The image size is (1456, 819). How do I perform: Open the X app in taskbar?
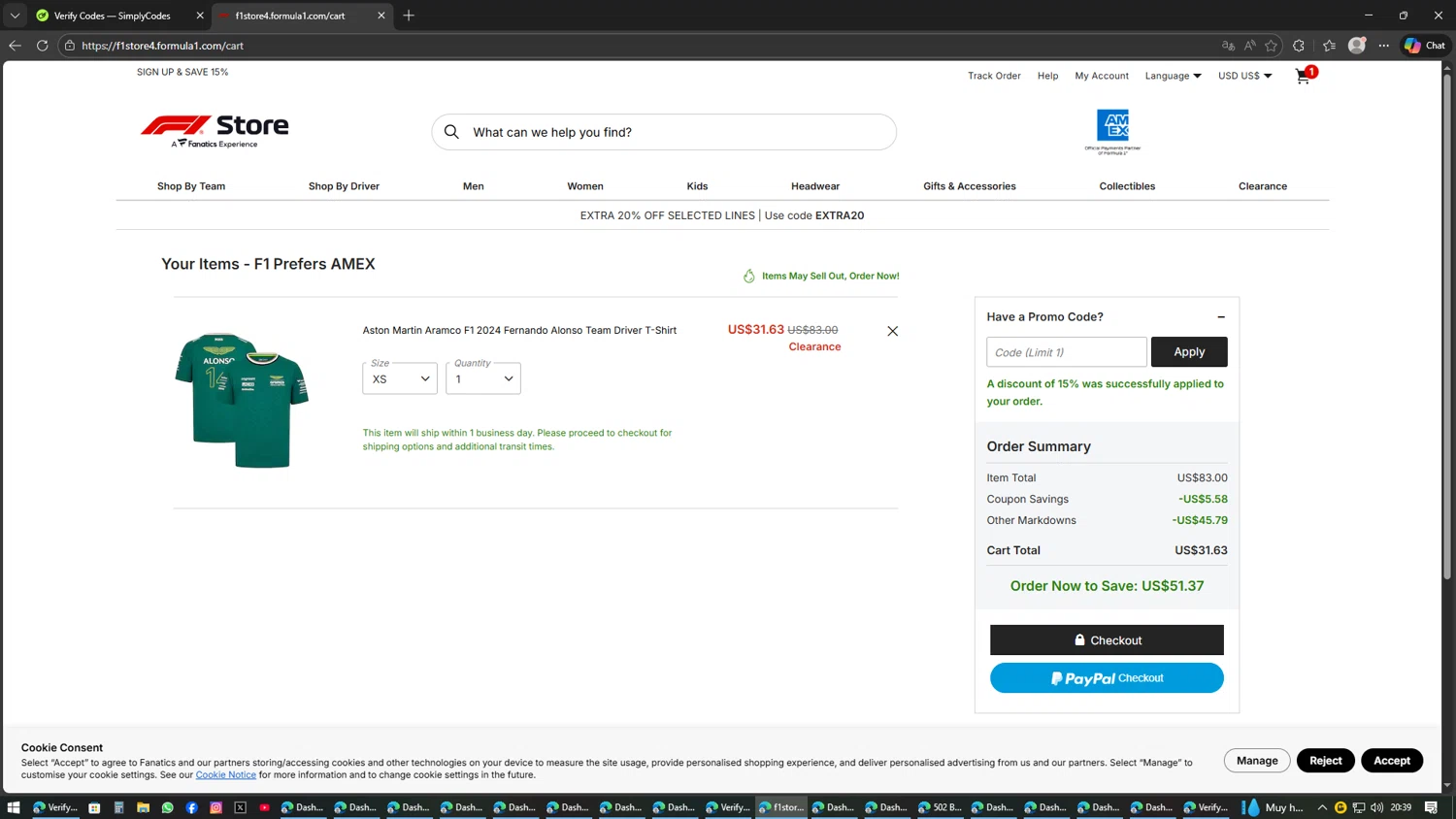click(x=240, y=807)
